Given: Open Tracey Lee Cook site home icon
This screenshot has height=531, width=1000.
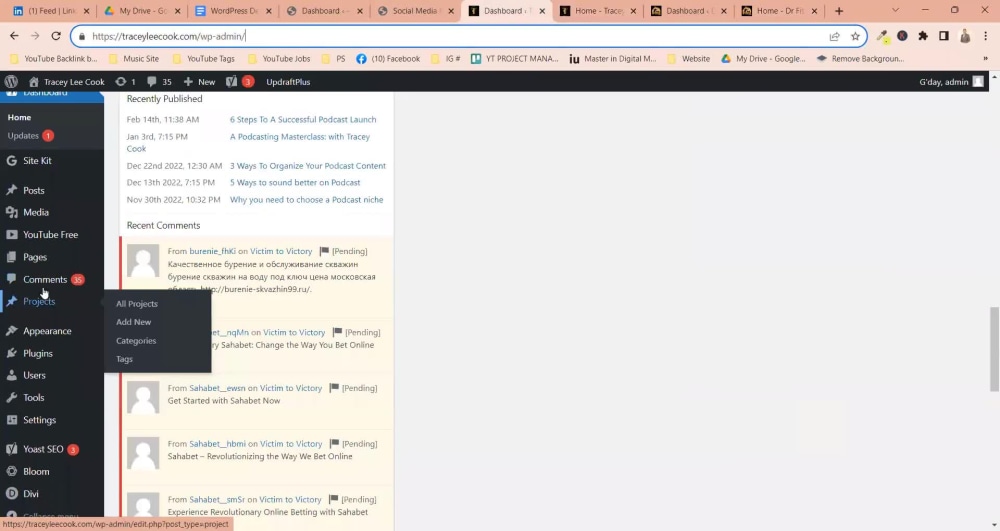Looking at the screenshot, I should [34, 82].
